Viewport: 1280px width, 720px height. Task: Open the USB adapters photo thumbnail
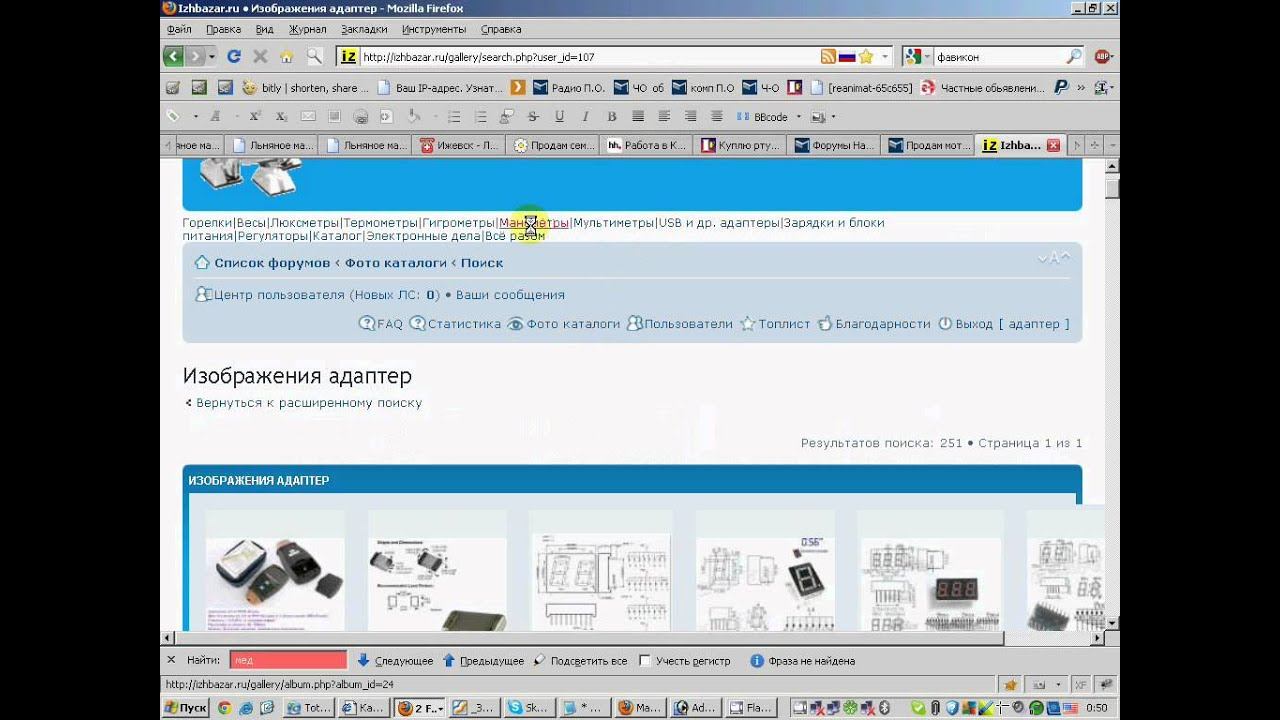pyautogui.click(x=275, y=585)
